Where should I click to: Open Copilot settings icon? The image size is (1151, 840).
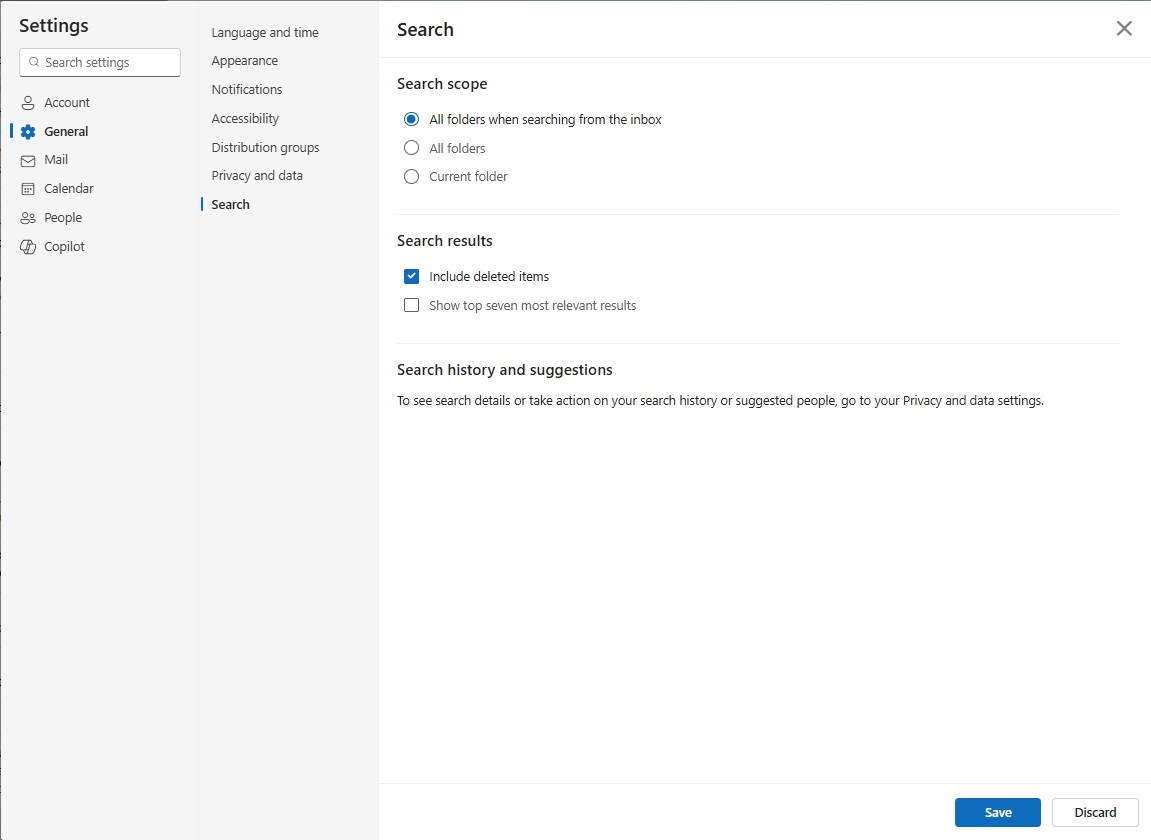click(x=27, y=246)
